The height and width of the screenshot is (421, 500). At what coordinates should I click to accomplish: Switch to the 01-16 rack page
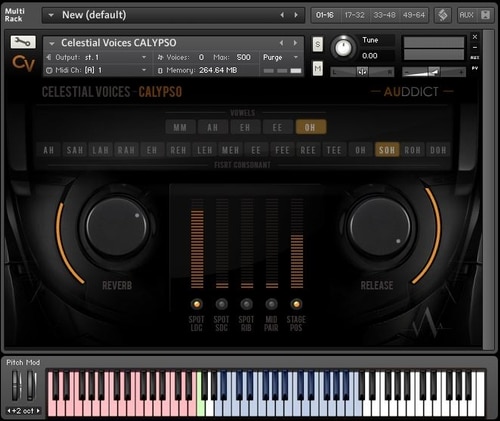pyautogui.click(x=325, y=15)
